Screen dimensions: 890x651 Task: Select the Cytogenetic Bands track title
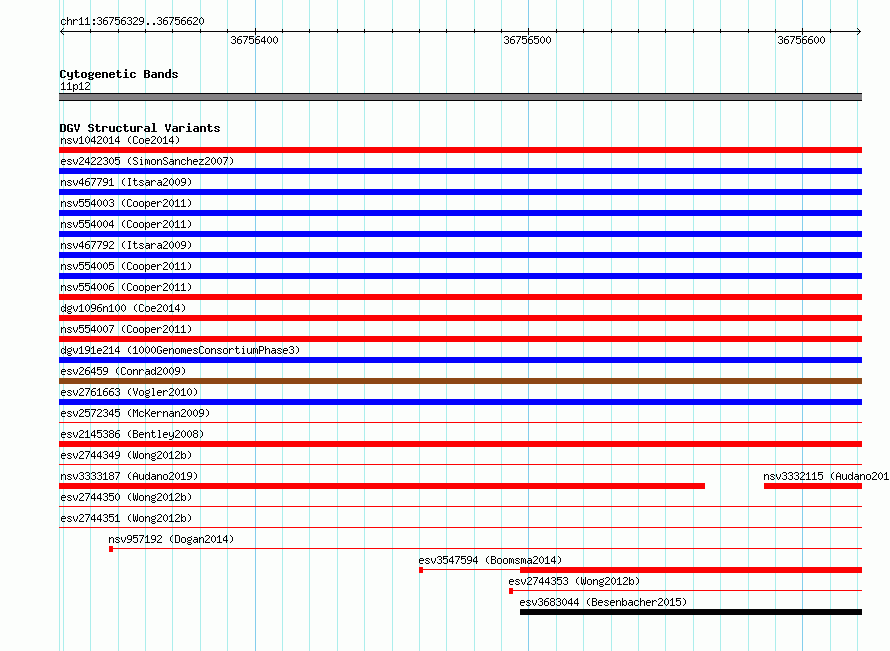point(119,74)
